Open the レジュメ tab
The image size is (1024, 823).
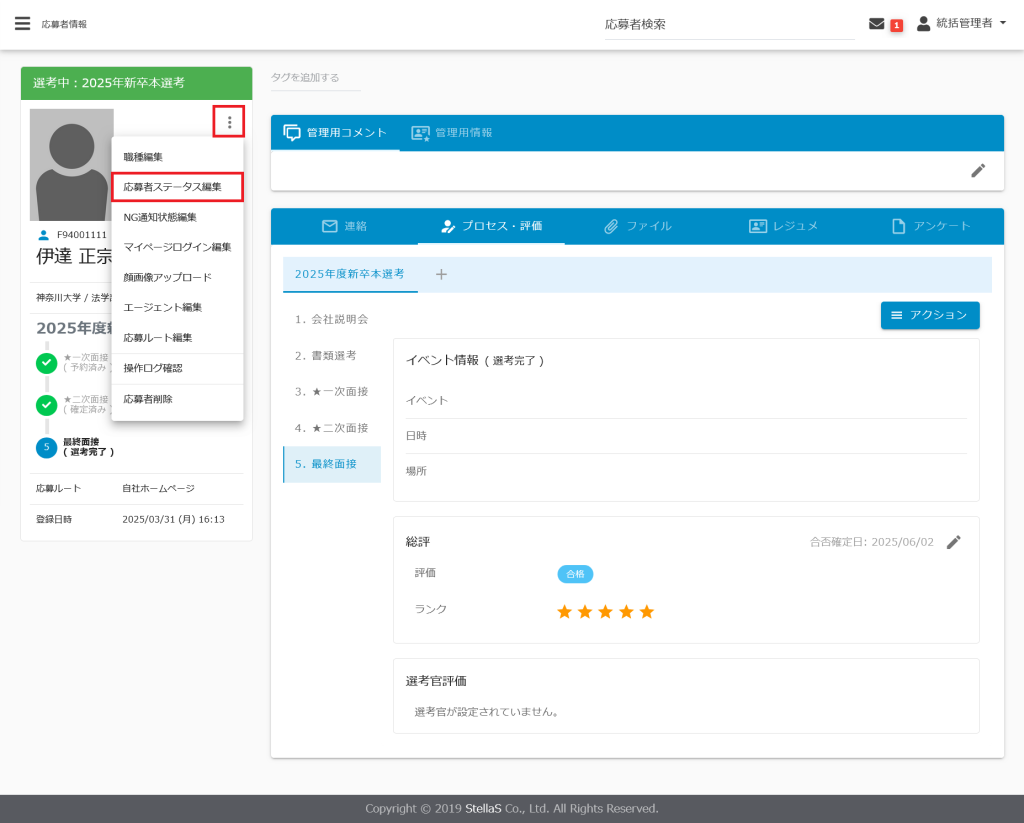784,226
